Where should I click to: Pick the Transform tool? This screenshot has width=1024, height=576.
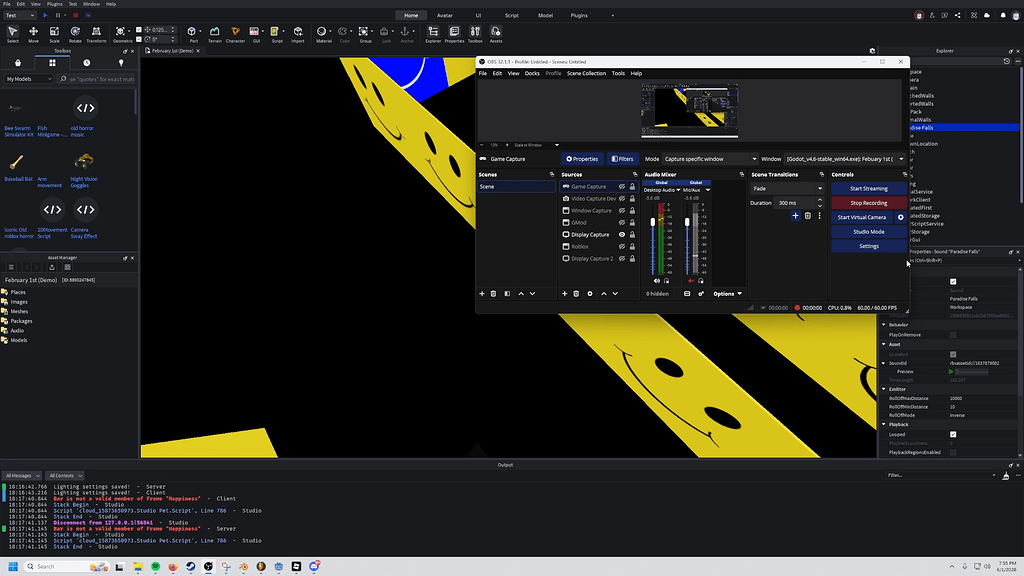pyautogui.click(x=96, y=34)
